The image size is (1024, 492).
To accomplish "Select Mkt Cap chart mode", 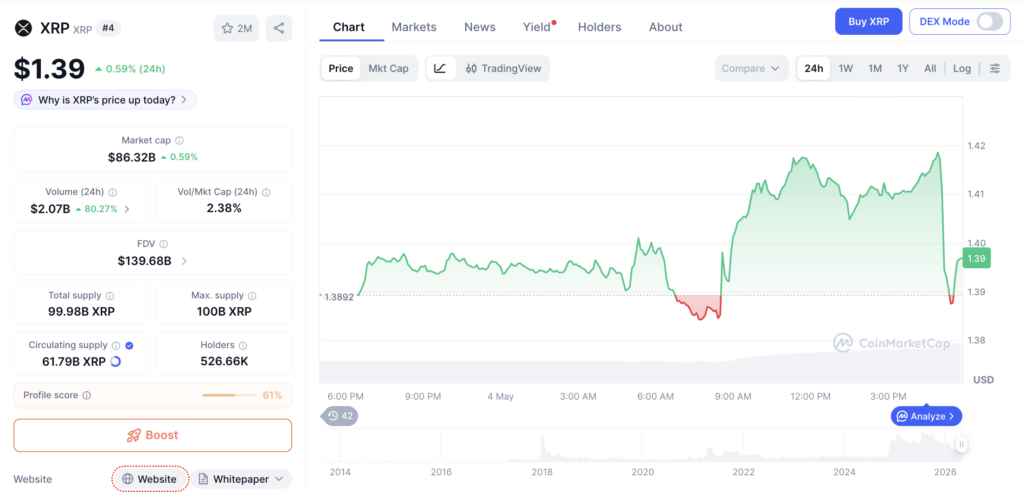I will [x=389, y=68].
